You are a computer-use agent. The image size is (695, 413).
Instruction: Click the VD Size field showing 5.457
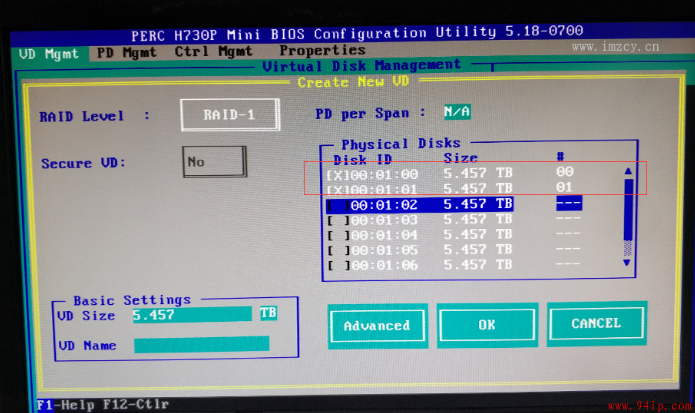click(192, 315)
